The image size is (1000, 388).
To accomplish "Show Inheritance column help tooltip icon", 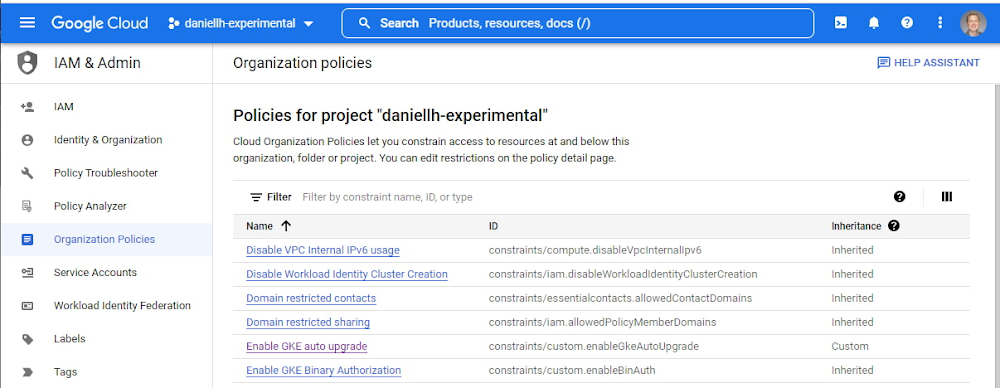I will point(893,226).
